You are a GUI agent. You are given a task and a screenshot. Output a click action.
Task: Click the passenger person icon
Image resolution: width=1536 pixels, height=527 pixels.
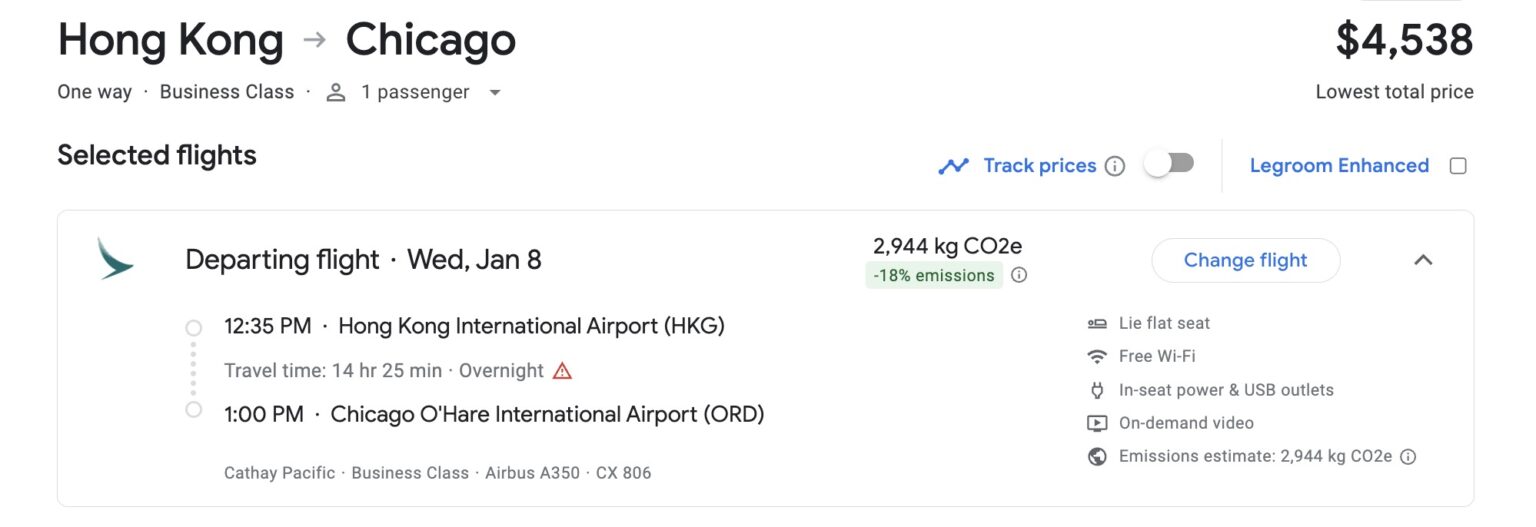coord(336,92)
